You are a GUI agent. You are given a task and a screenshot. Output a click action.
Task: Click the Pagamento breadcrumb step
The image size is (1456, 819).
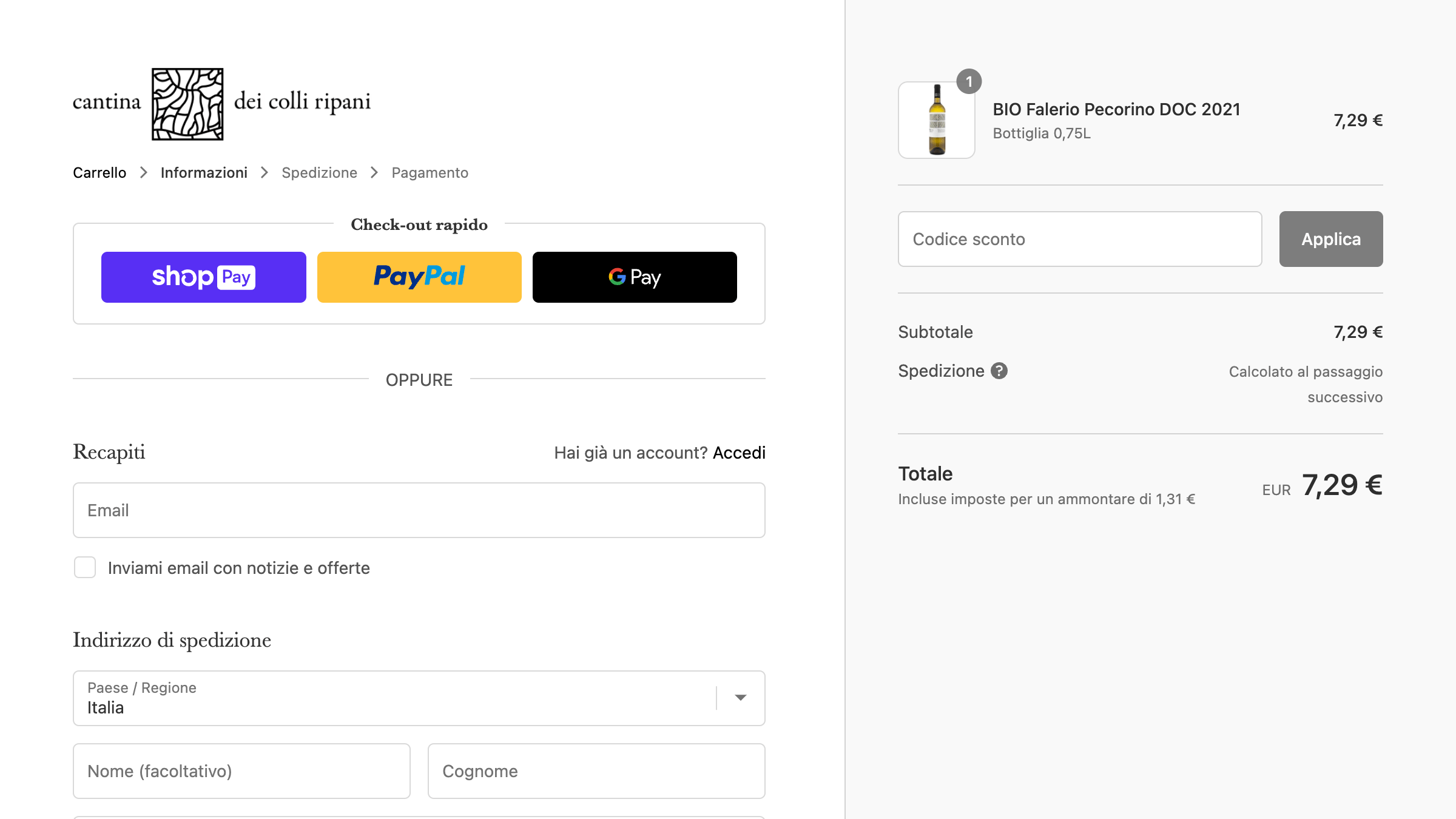tap(430, 173)
